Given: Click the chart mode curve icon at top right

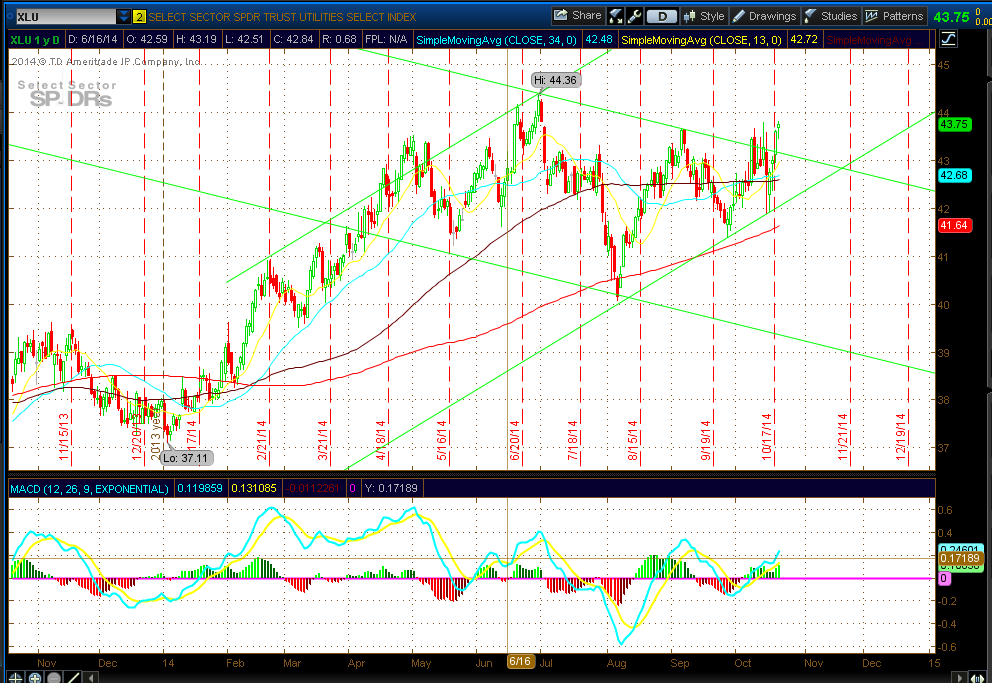Looking at the screenshot, I should click(948, 39).
